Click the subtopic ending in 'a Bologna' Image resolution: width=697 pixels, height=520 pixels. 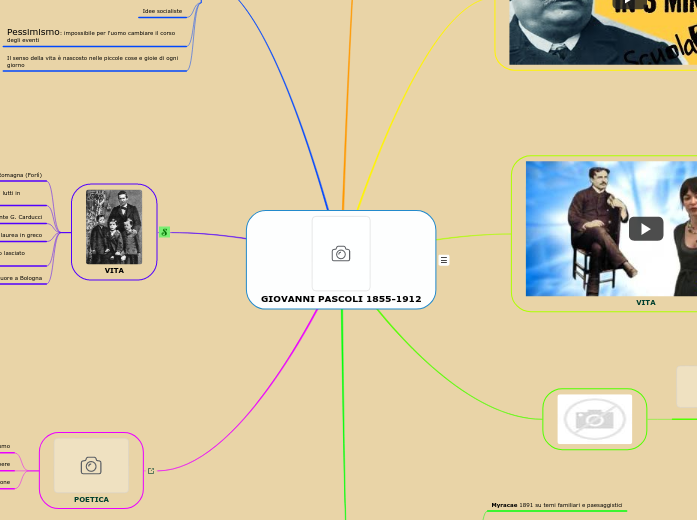click(x=22, y=278)
